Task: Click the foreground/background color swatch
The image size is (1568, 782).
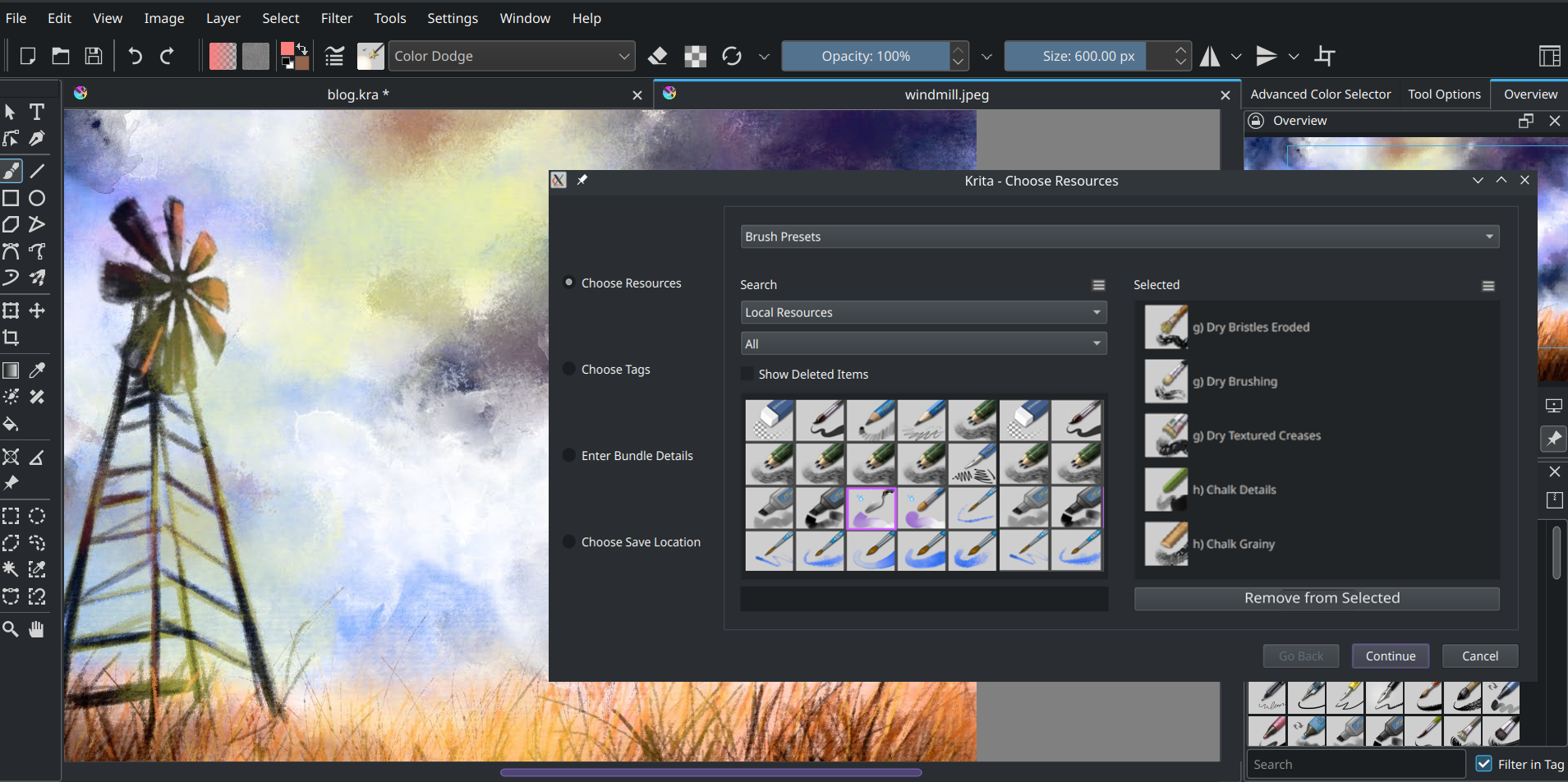Action: point(295,56)
